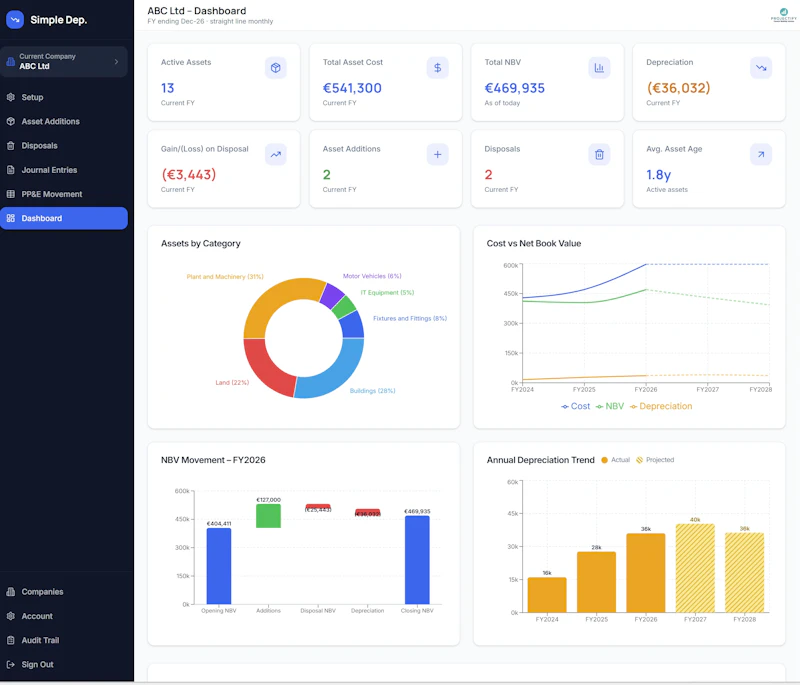Click the green Additions bar
The height and width of the screenshot is (685, 800).
coord(268,516)
